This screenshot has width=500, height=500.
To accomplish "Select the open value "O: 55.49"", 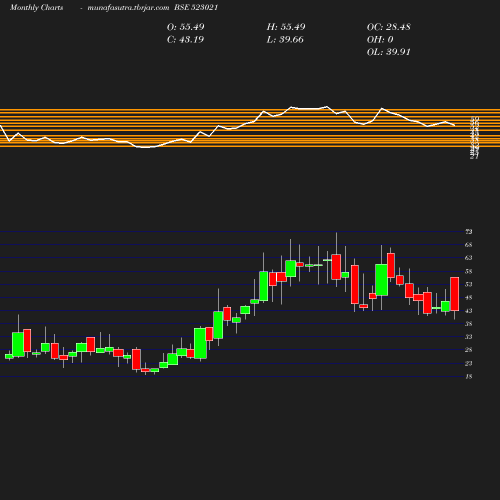I will (186, 27).
